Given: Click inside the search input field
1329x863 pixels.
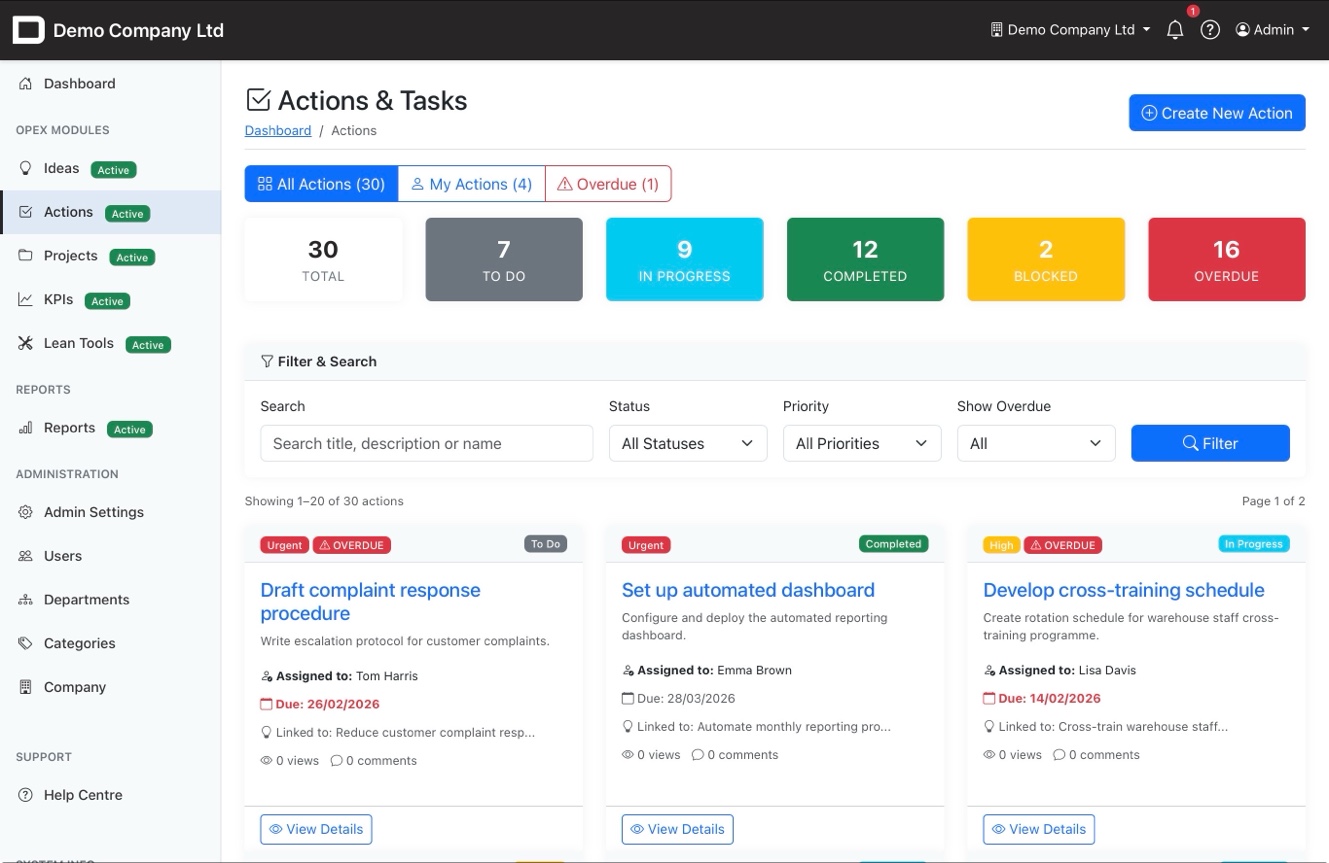Looking at the screenshot, I should pyautogui.click(x=426, y=443).
